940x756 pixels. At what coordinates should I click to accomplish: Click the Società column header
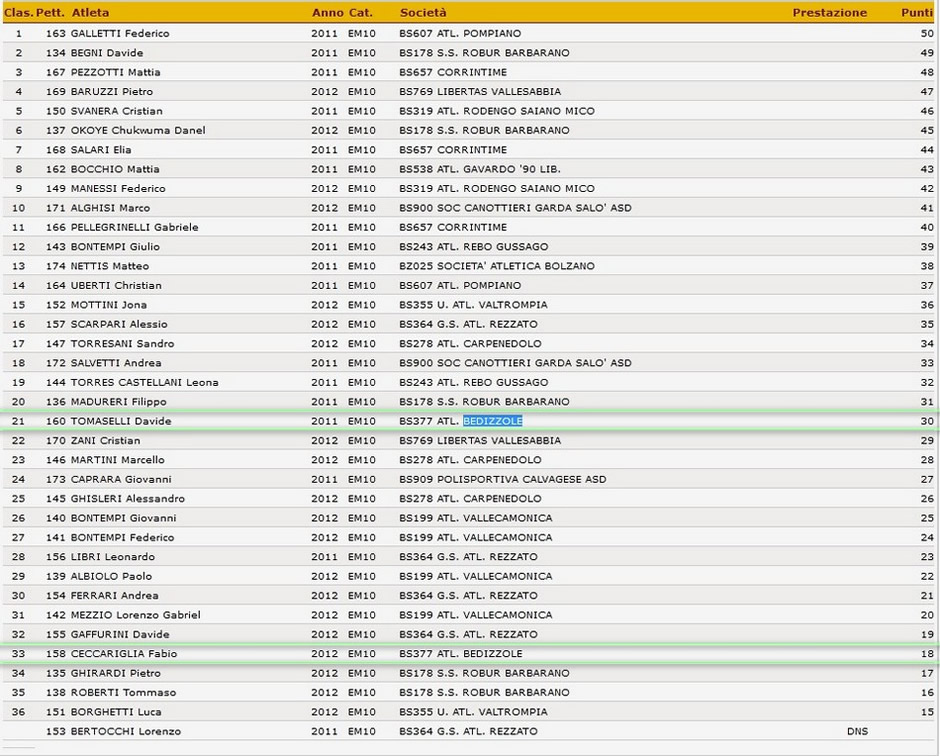point(423,13)
